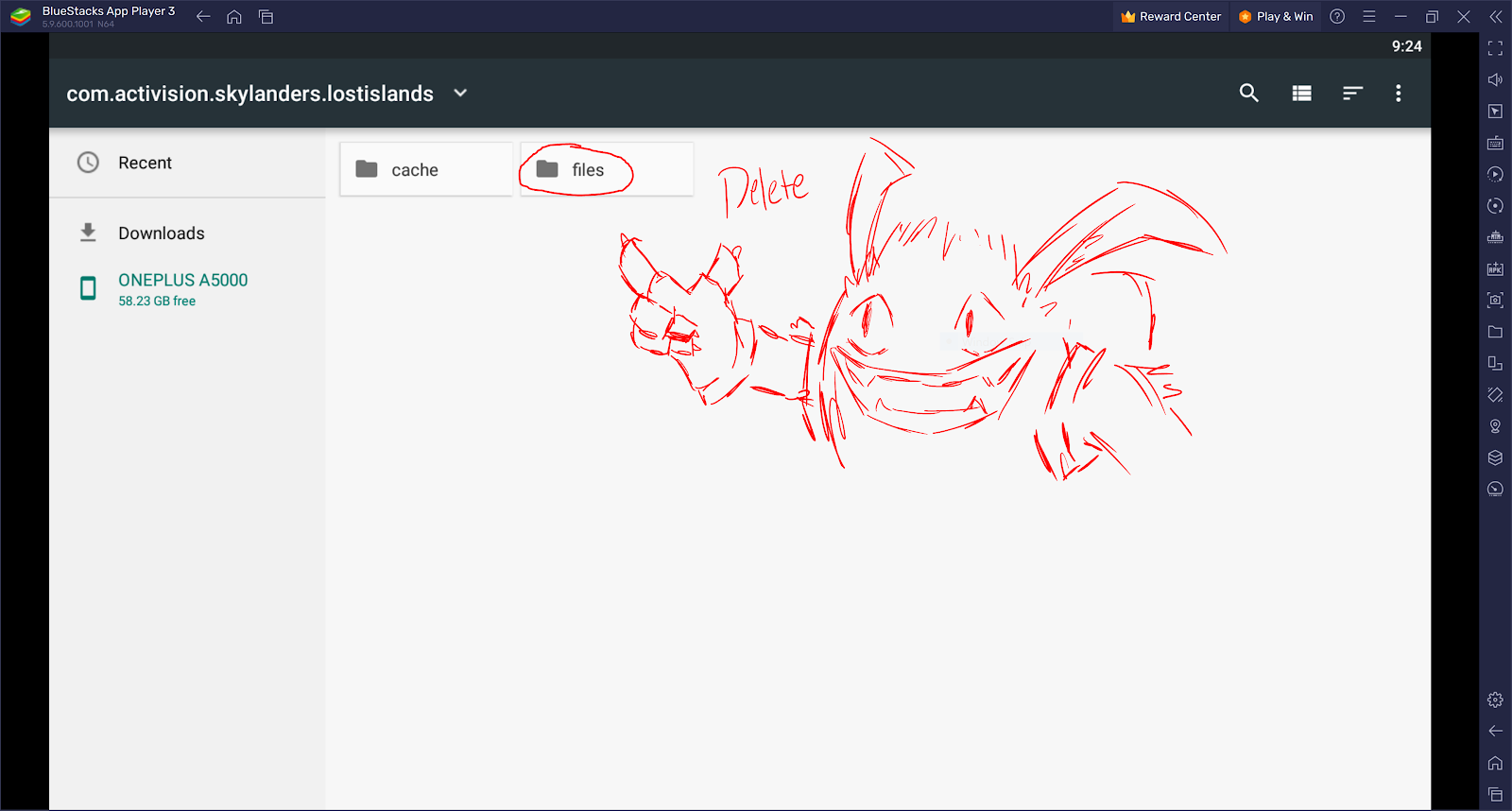
Task: Select ONEPLUS A5000 storage
Action: coord(187,289)
